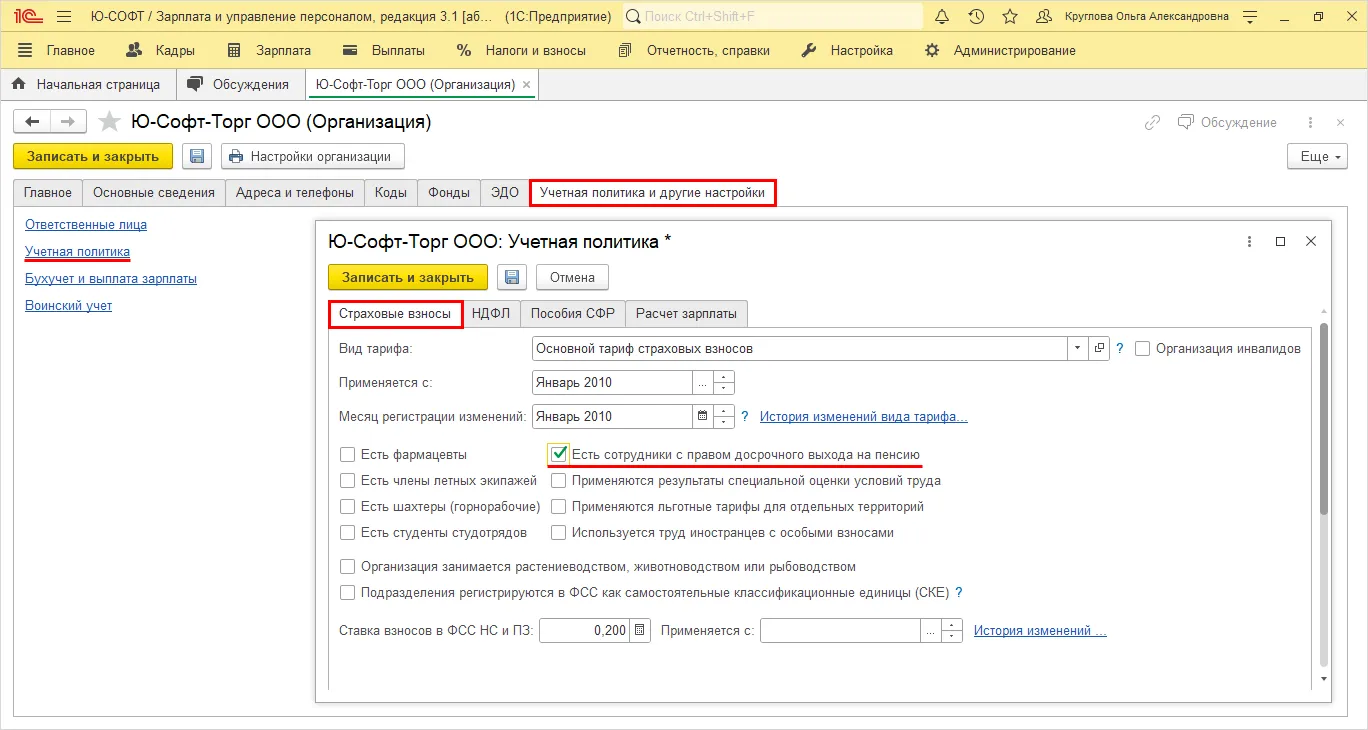Open Бухучет и выплата зарплаты link

pyautogui.click(x=111, y=279)
